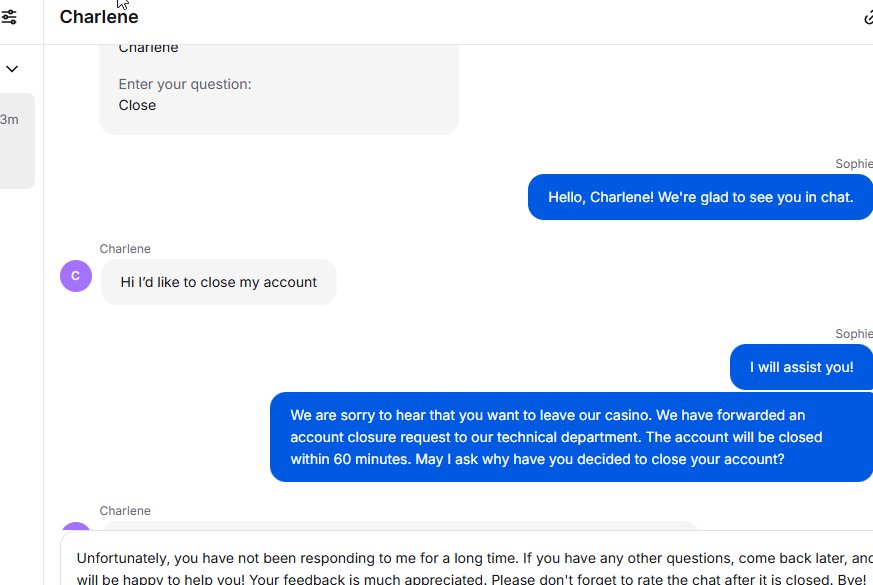Select the chat list entry showing 3m
This screenshot has width=873, height=585.
[x=17, y=141]
